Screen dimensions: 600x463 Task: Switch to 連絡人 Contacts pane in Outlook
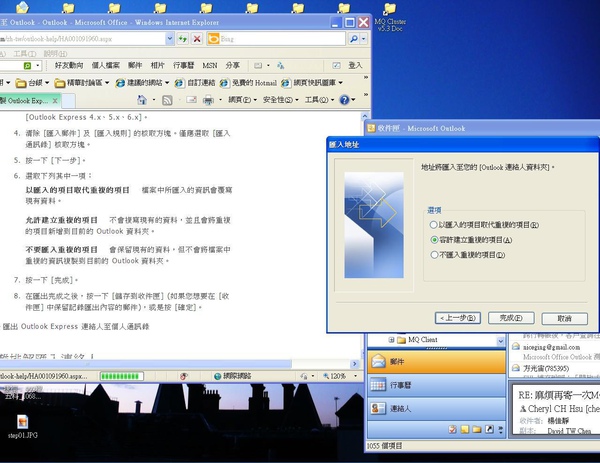pyautogui.click(x=437, y=409)
